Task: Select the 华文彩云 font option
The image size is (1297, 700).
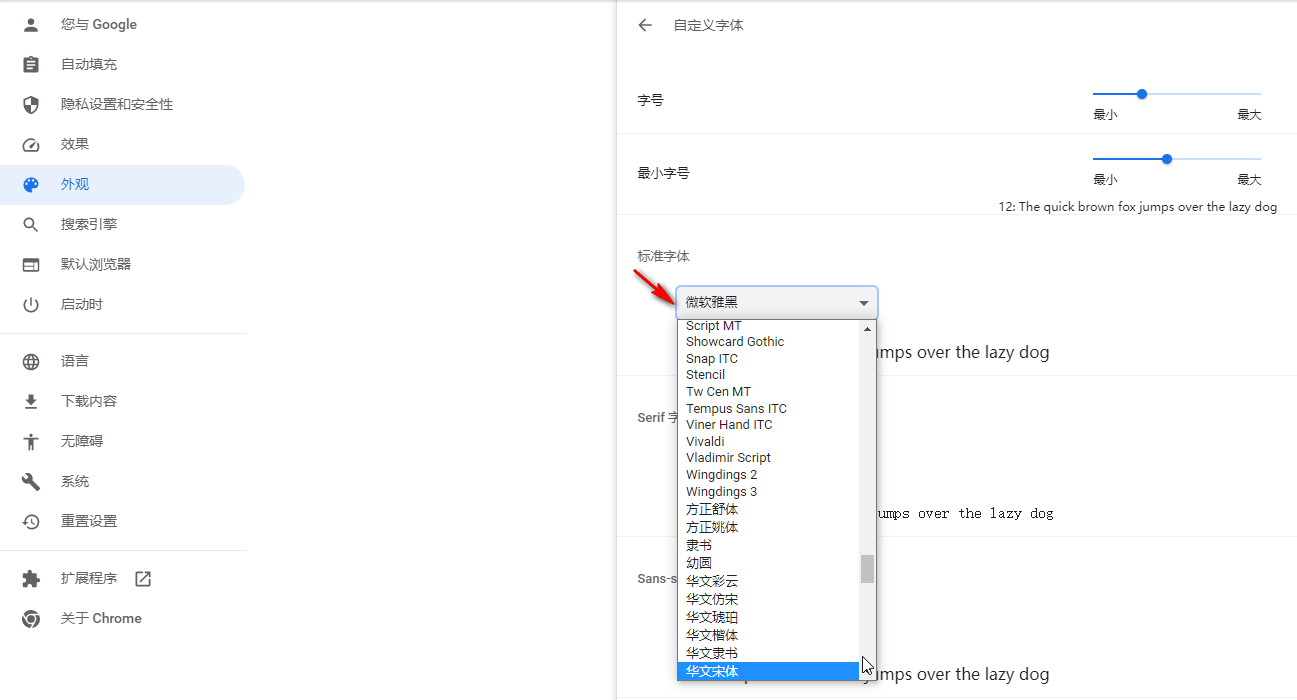Action: 768,581
